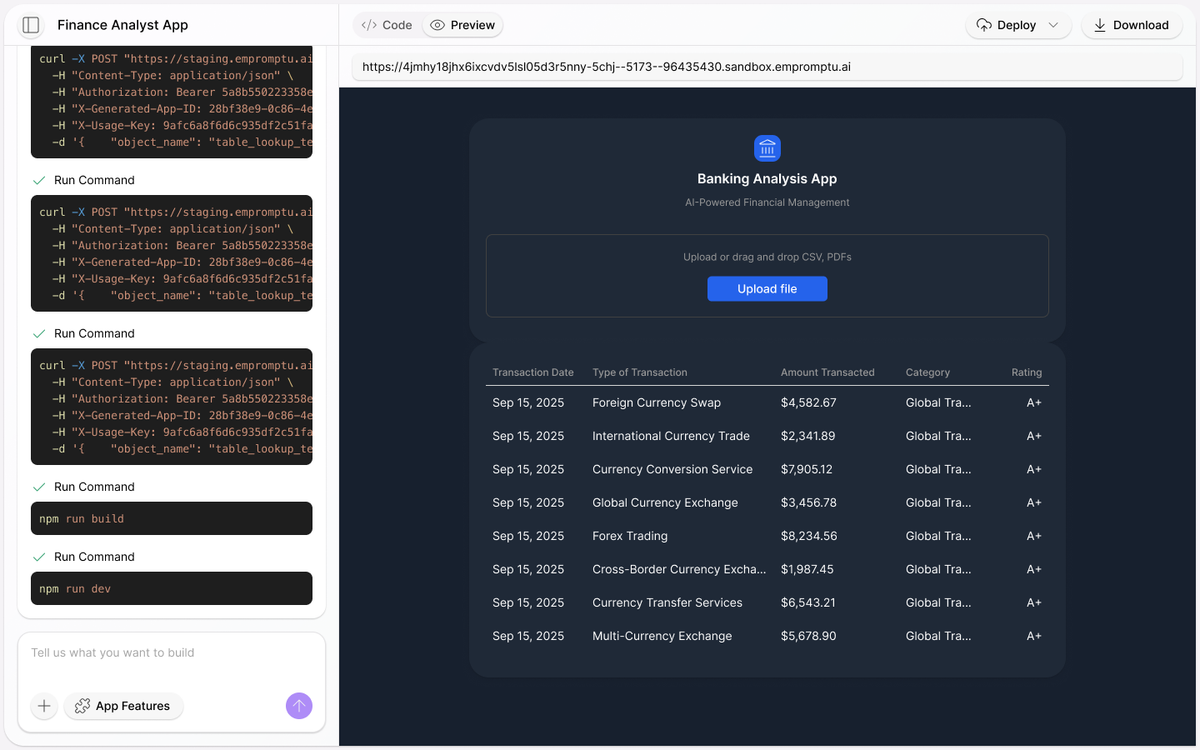Click the plus attachment icon

click(x=44, y=706)
